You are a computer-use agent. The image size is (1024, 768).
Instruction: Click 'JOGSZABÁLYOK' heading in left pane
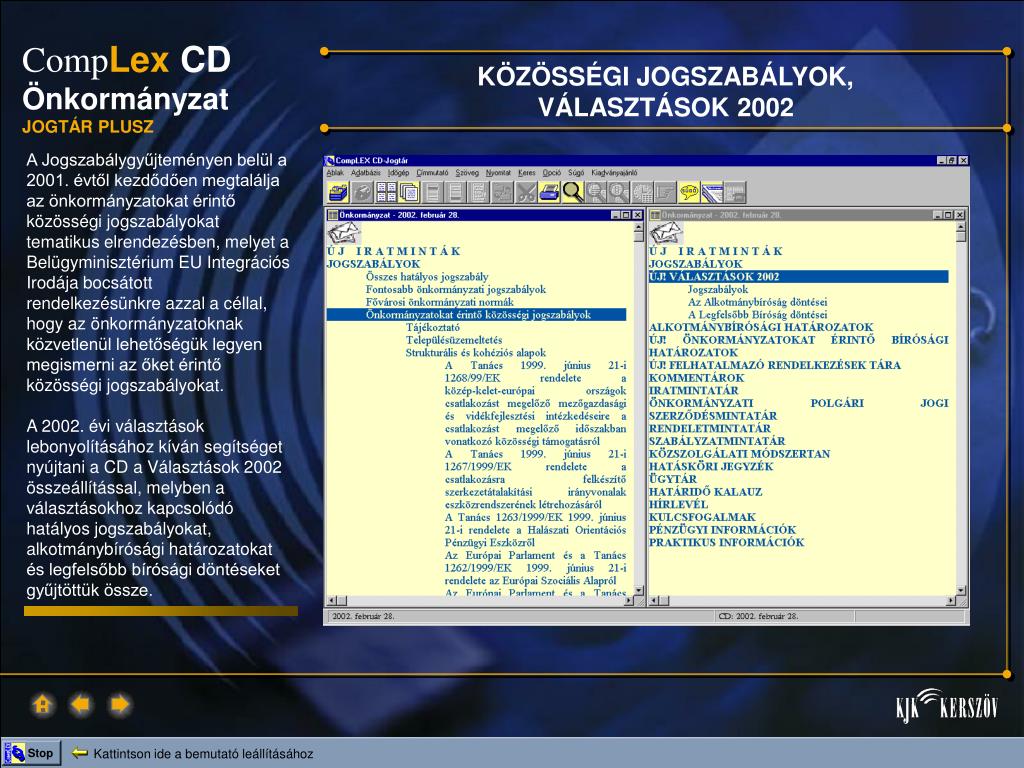coord(374,264)
